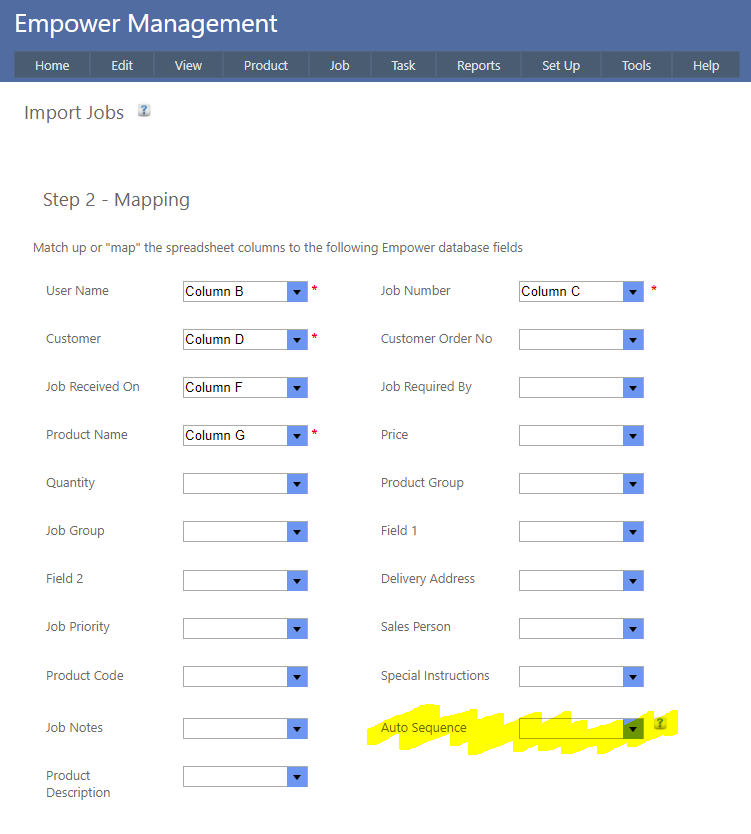This screenshot has height=834, width=751.
Task: Click the Empower Management title
Action: [x=146, y=24]
